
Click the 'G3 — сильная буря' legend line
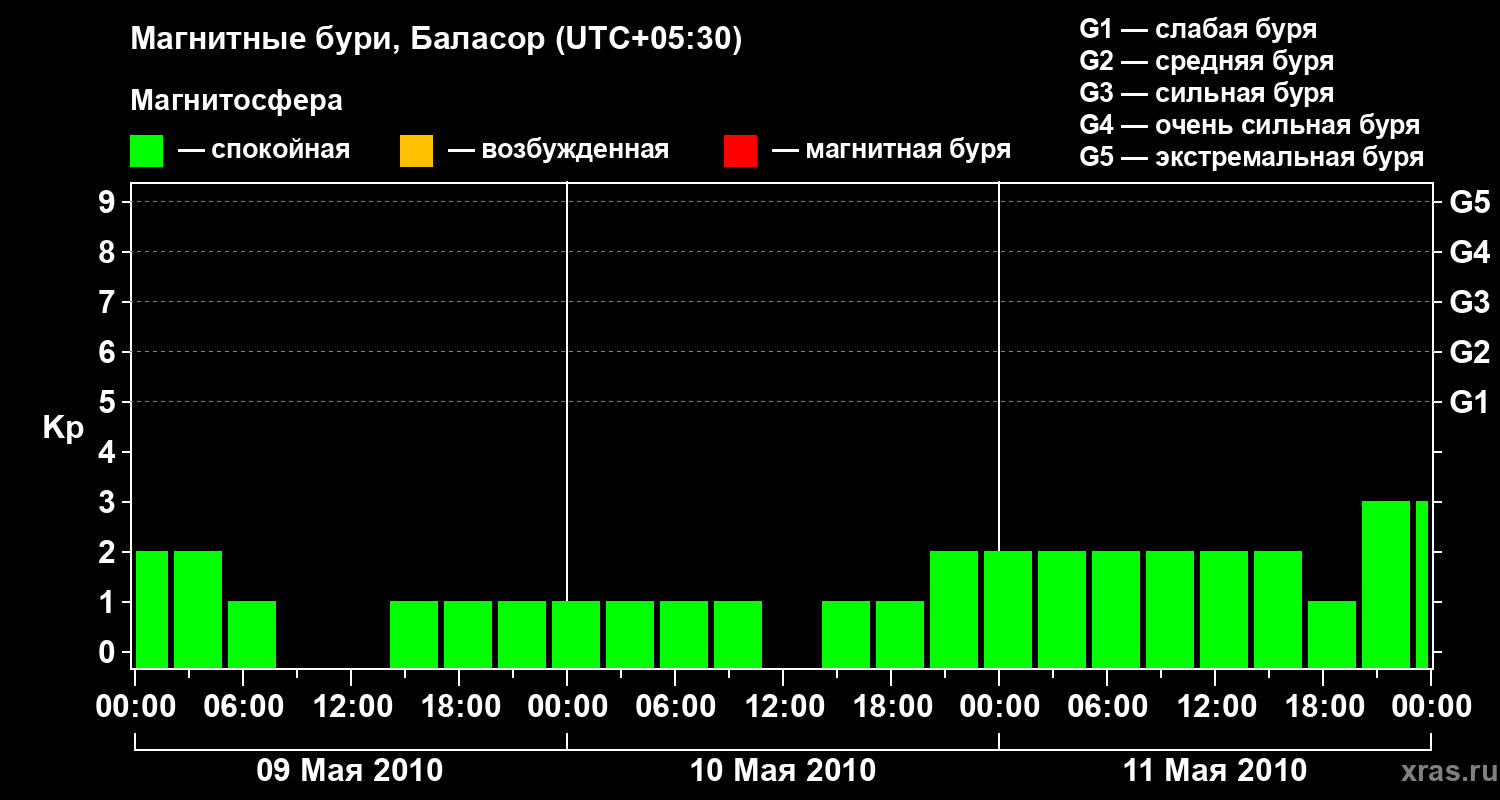[x=1207, y=93]
